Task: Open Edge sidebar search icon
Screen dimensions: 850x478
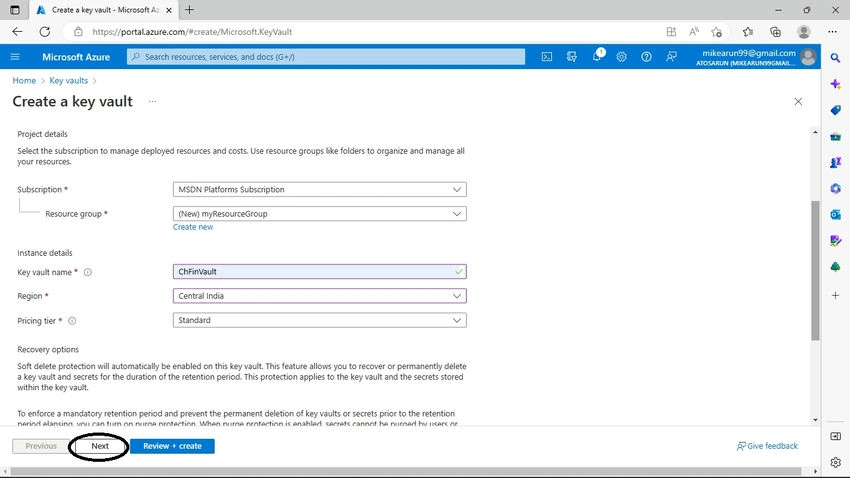Action: pyautogui.click(x=835, y=58)
